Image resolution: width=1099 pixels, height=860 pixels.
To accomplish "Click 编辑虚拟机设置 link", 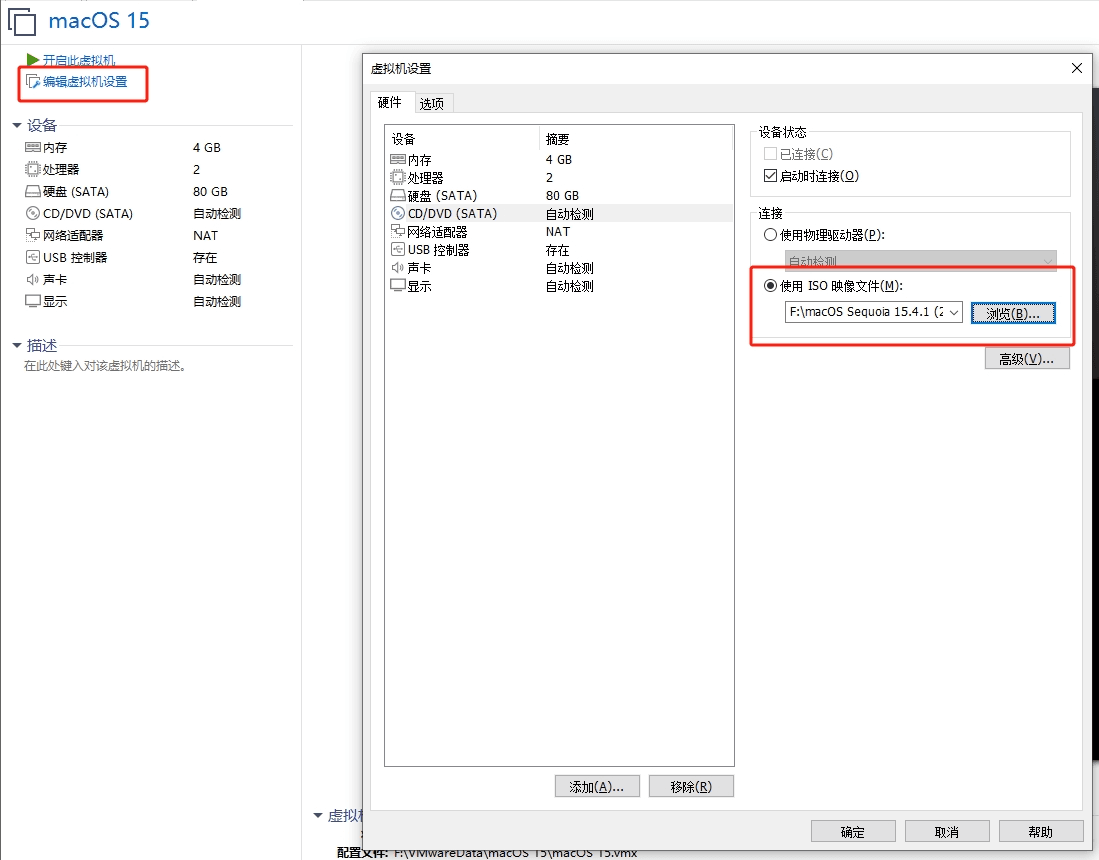I will 86,82.
